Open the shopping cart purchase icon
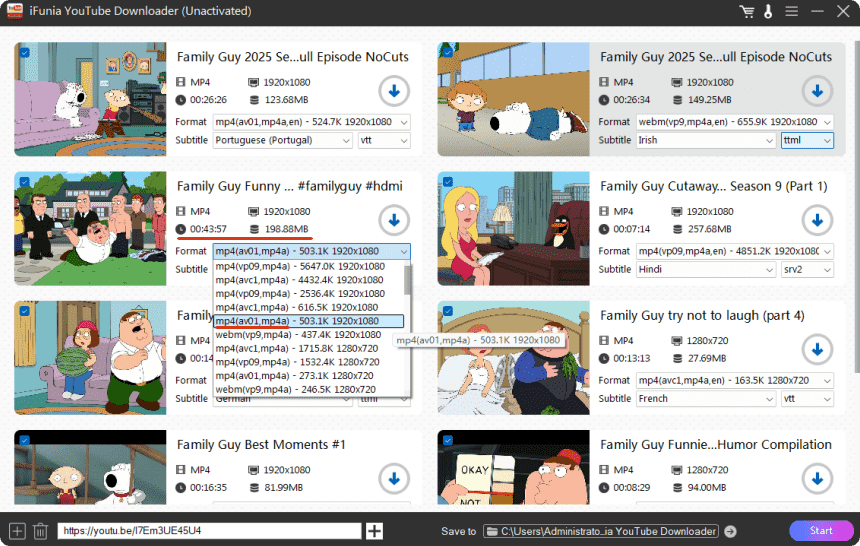The height and width of the screenshot is (546, 860). [746, 11]
